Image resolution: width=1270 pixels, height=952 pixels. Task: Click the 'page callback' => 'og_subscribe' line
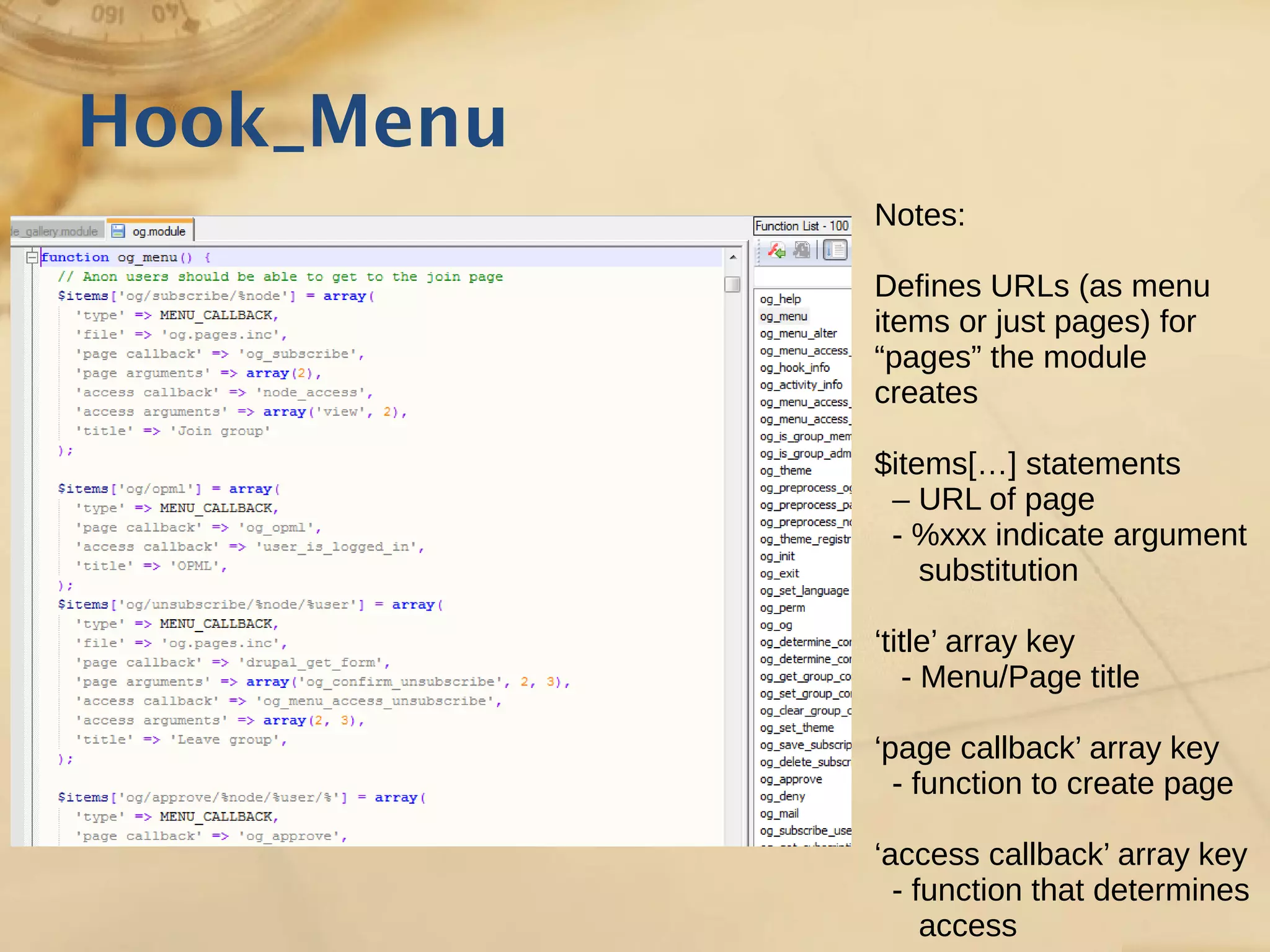coord(220,354)
